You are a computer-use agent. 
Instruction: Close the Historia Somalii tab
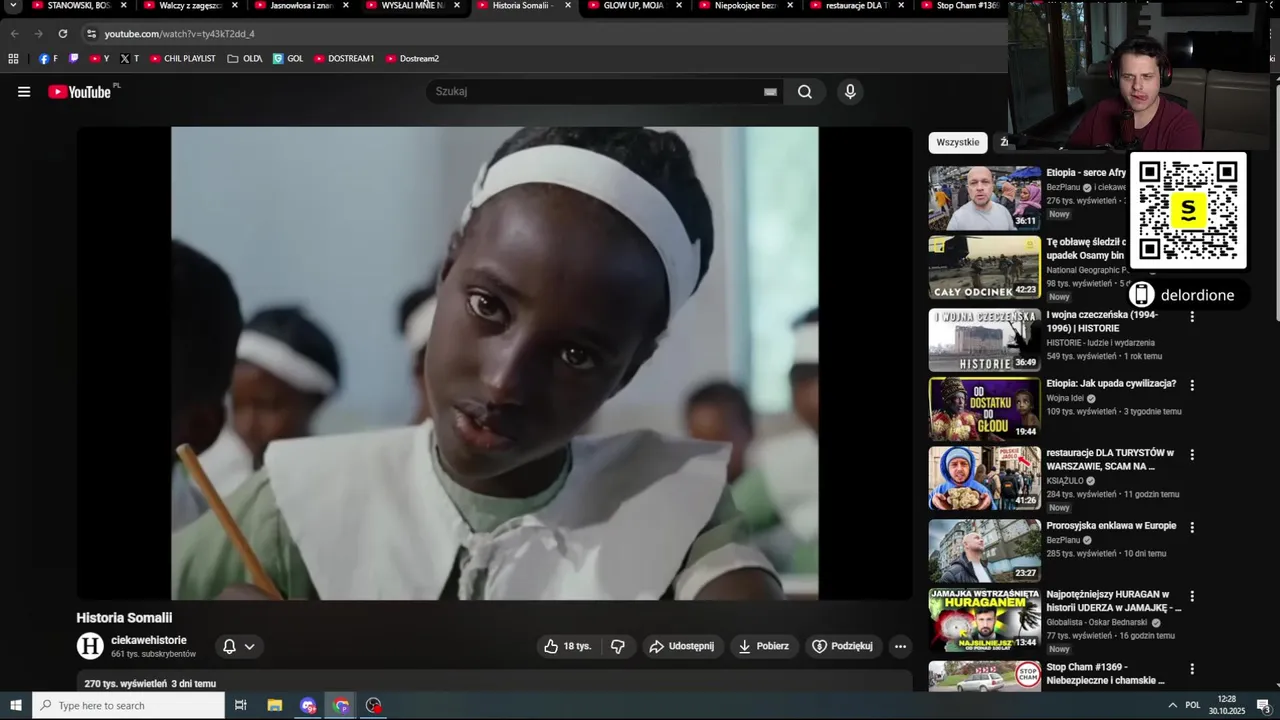[568, 6]
